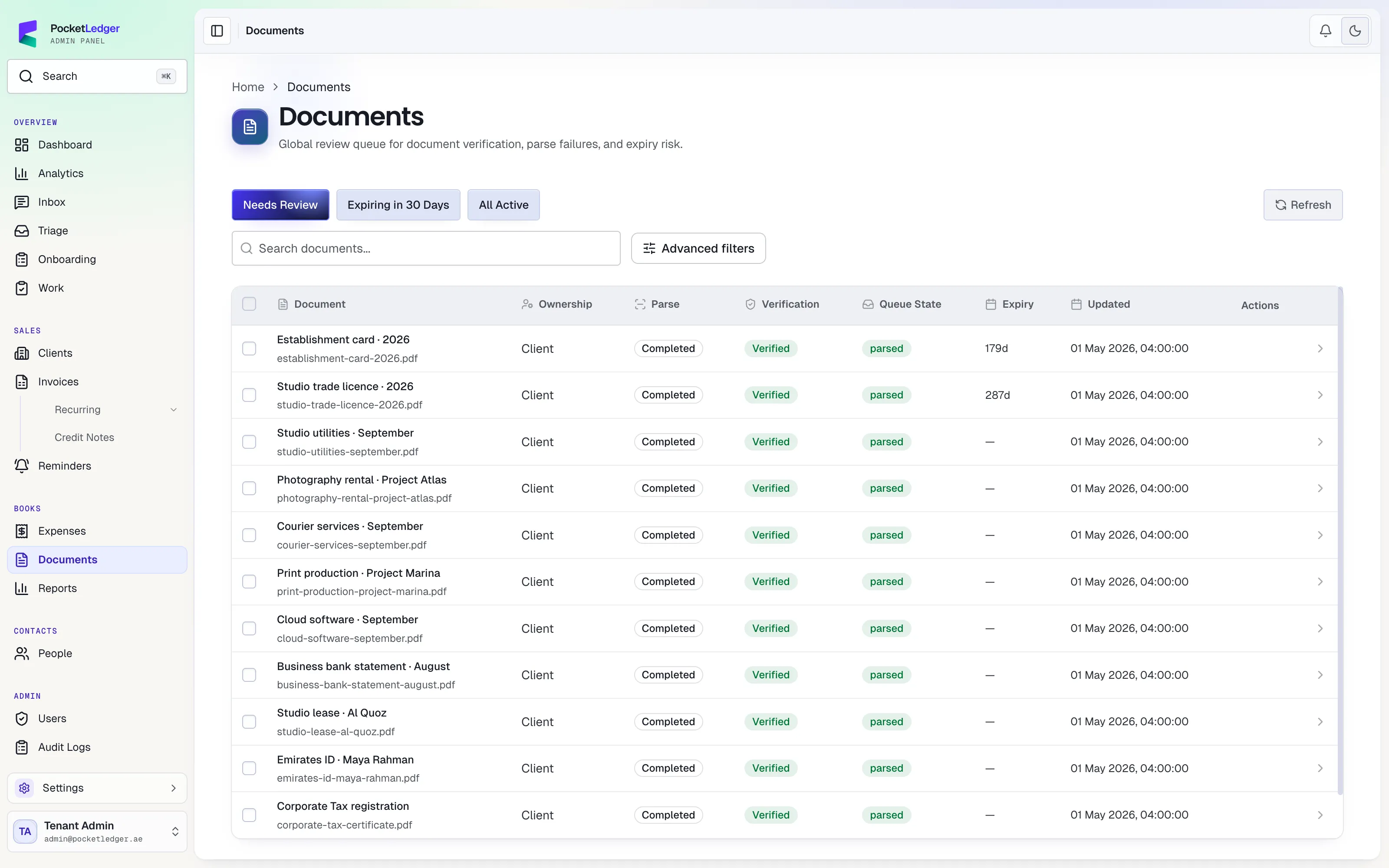Switch to Expiring in 30 Days tab
The image size is (1389, 868).
point(398,205)
